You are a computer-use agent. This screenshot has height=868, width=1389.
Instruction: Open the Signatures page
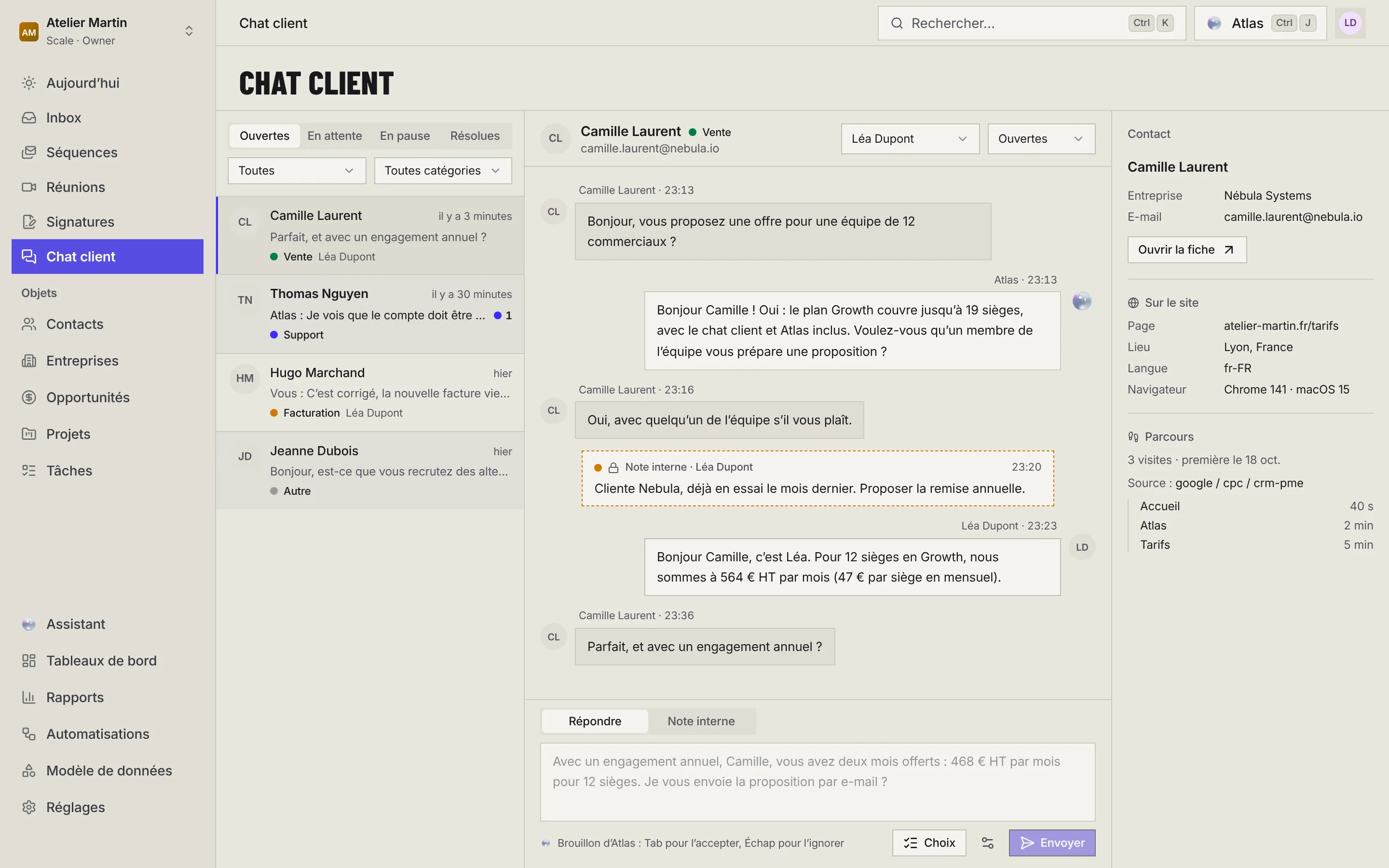pyautogui.click(x=108, y=222)
